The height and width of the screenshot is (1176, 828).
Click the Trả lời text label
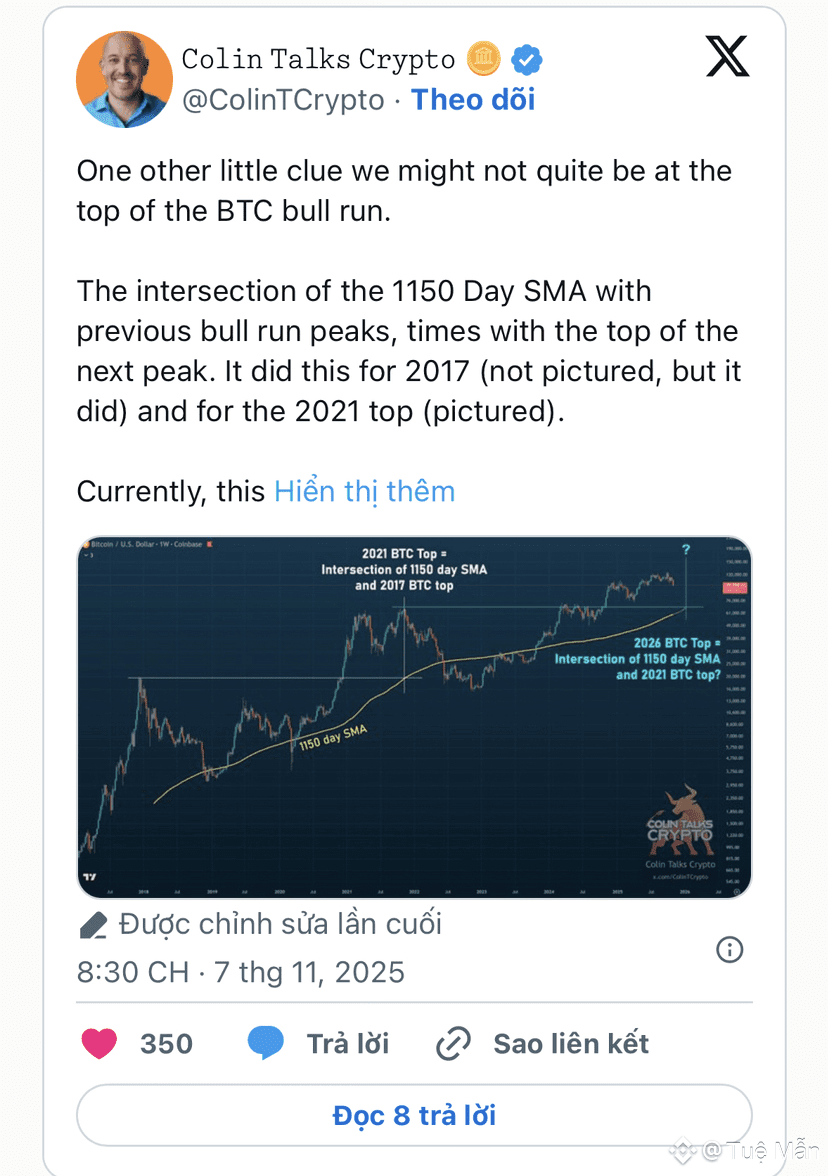click(347, 1044)
